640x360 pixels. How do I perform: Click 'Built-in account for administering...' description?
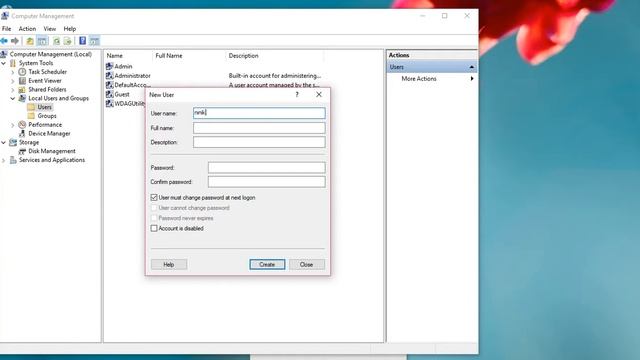(x=275, y=76)
